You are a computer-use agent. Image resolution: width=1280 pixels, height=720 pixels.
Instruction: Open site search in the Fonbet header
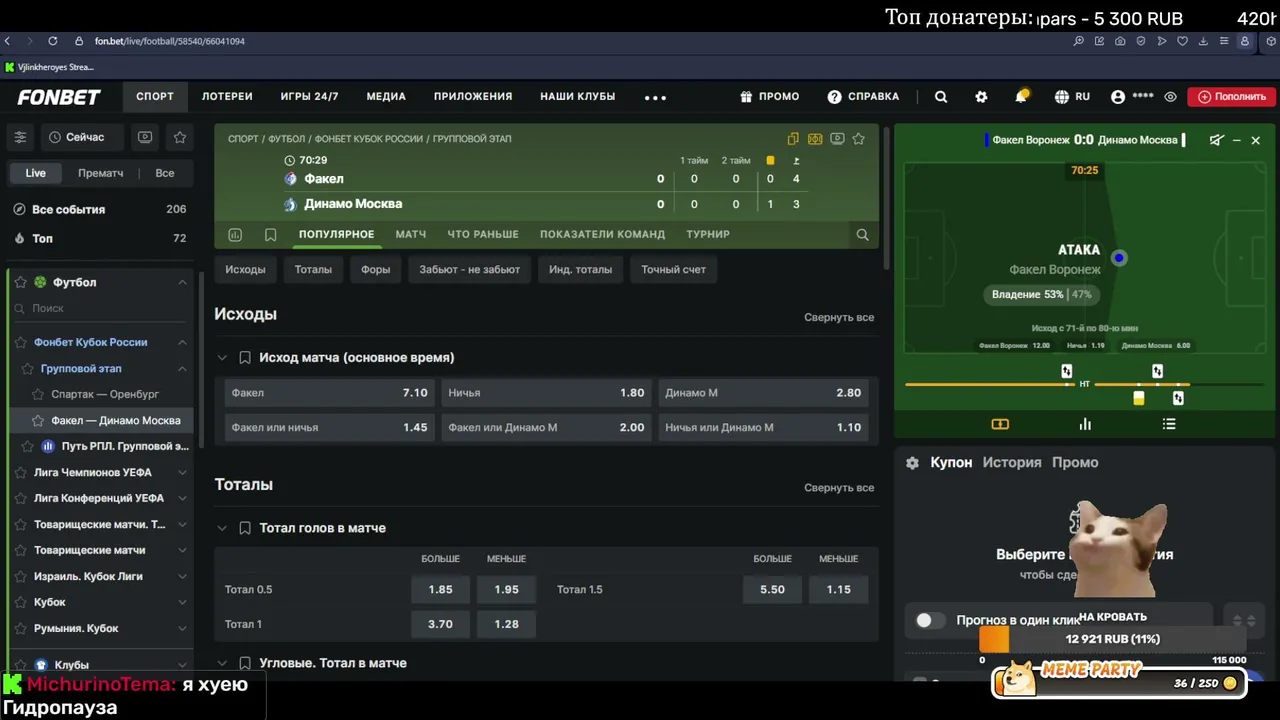941,97
